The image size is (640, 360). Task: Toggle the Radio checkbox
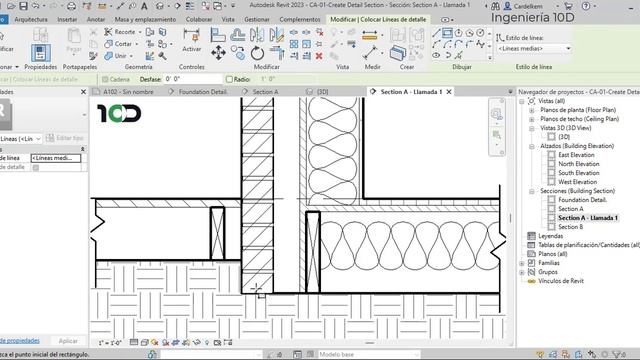point(229,80)
